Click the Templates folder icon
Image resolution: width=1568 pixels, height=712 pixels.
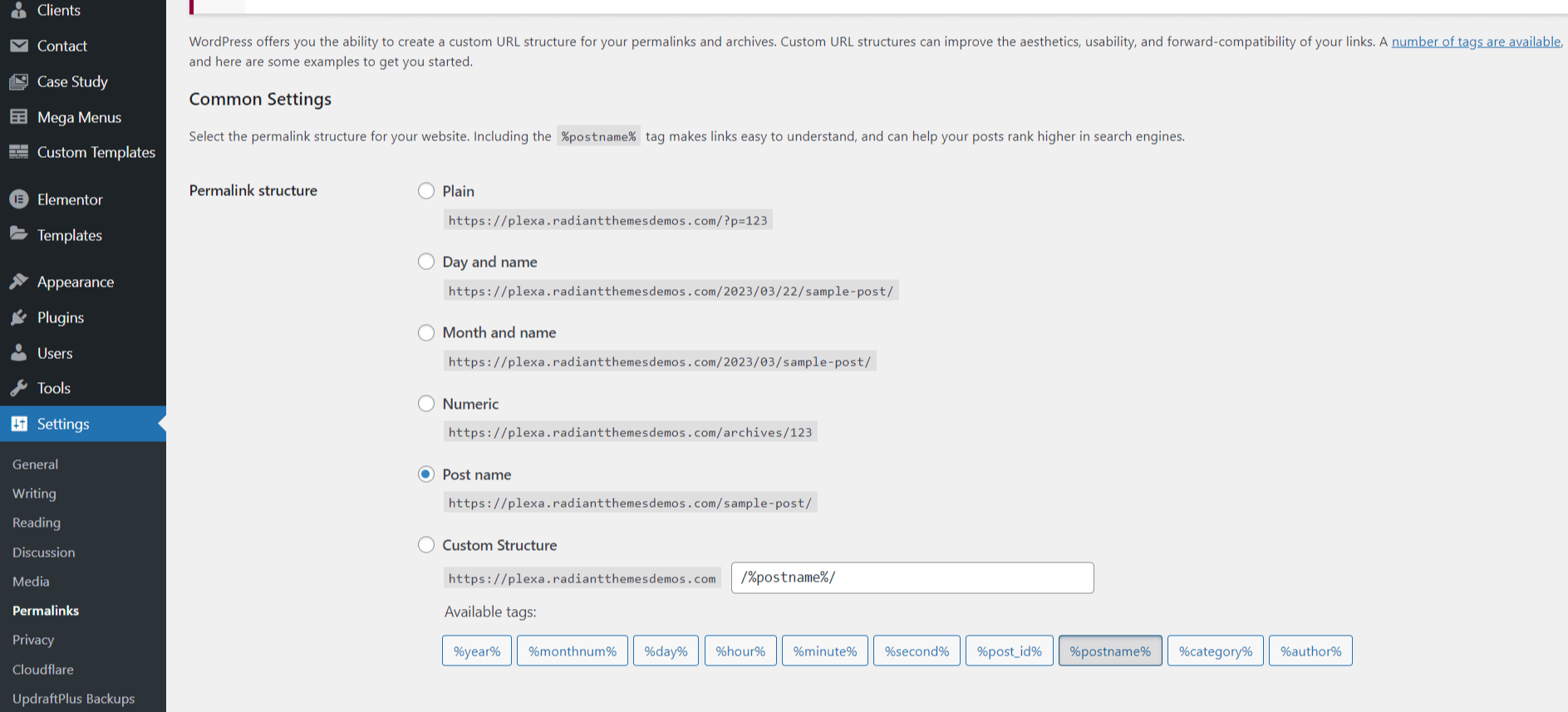coord(18,234)
